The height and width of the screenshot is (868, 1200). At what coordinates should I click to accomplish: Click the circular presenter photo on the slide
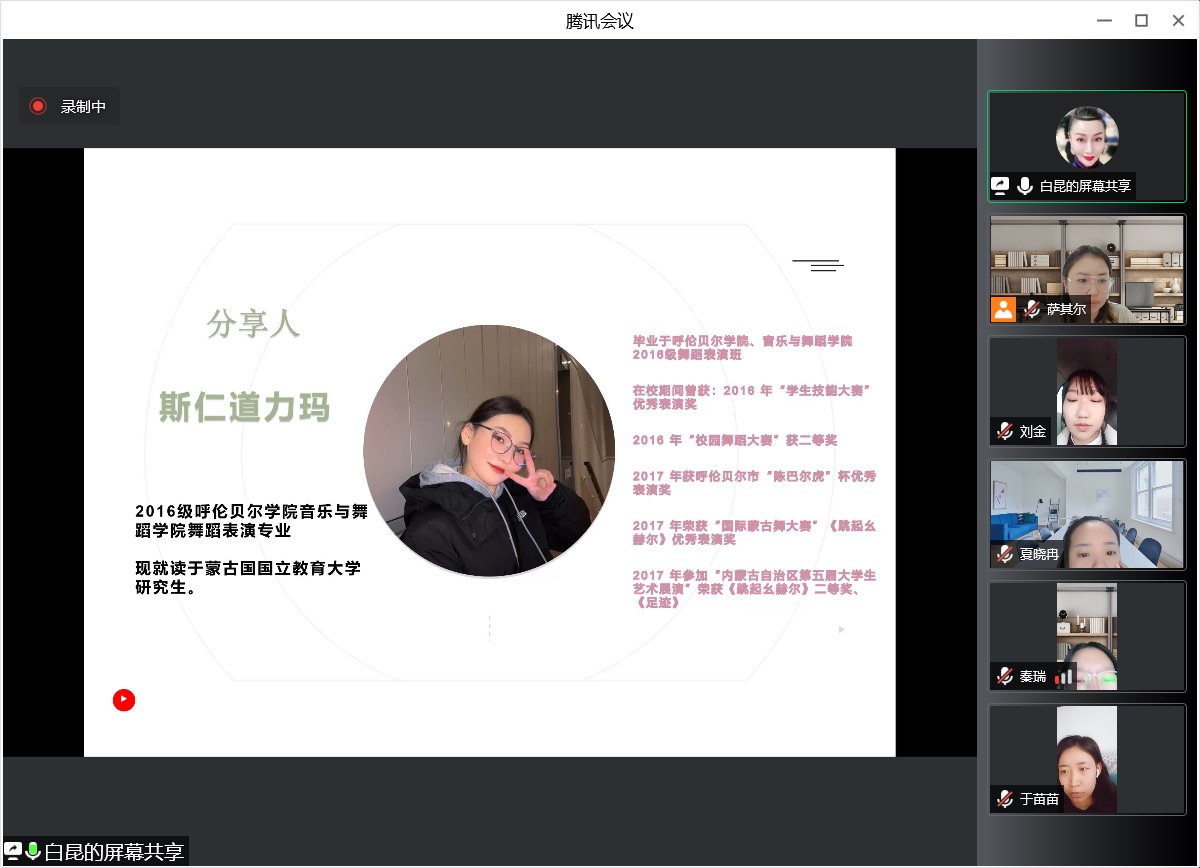pos(489,451)
